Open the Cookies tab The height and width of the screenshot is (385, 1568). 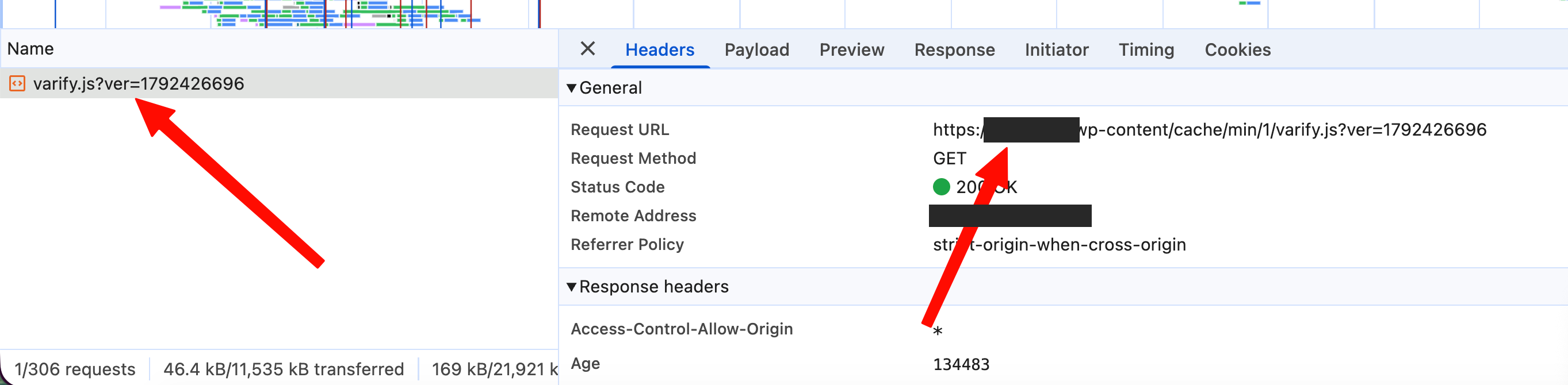[1237, 50]
